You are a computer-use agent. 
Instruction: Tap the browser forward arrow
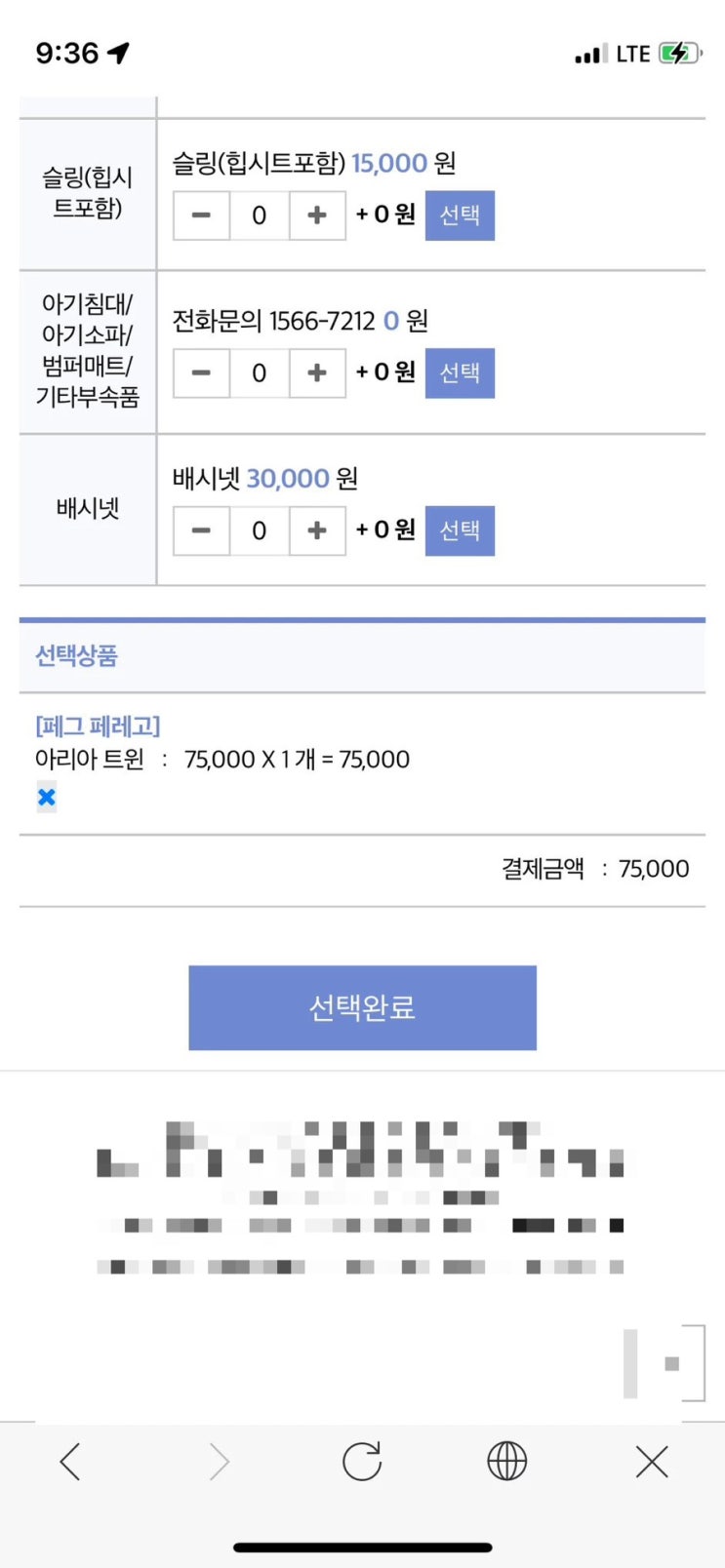219,1462
